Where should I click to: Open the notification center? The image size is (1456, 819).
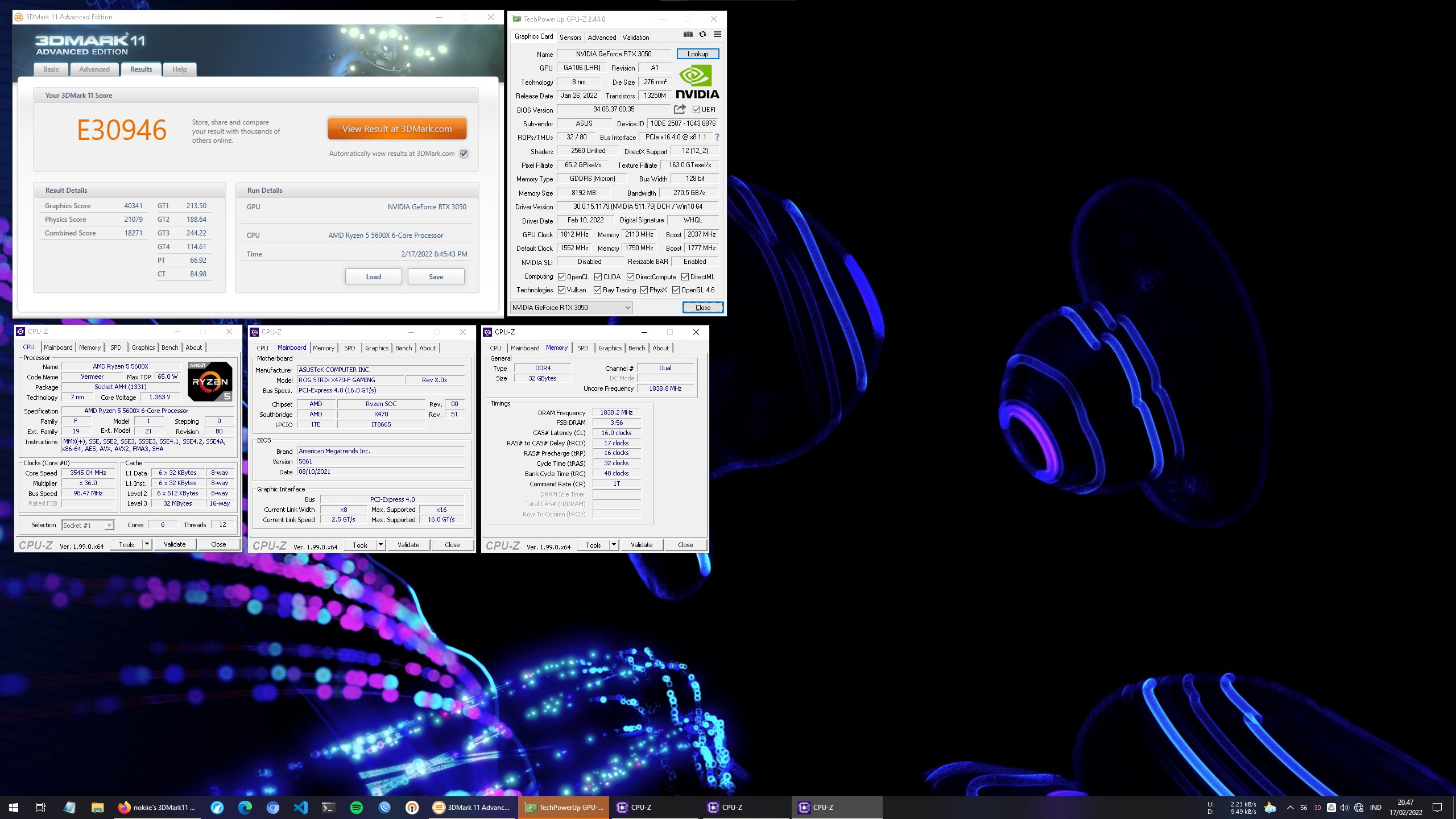click(x=1437, y=808)
